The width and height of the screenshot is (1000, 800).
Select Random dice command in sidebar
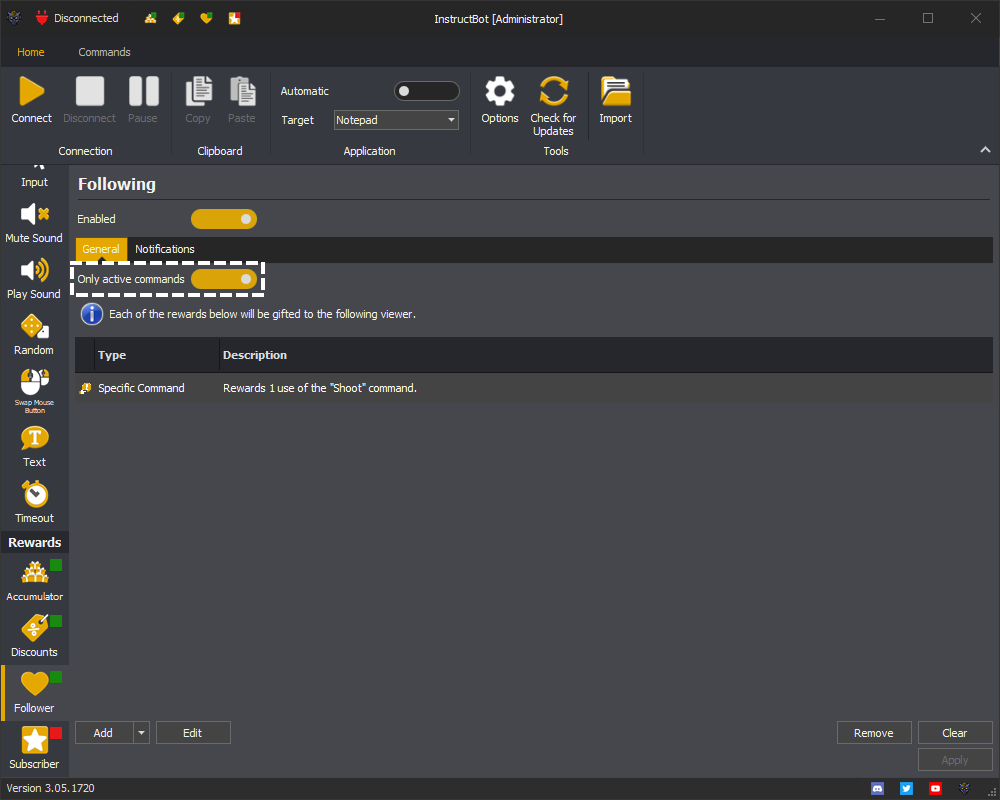34,335
